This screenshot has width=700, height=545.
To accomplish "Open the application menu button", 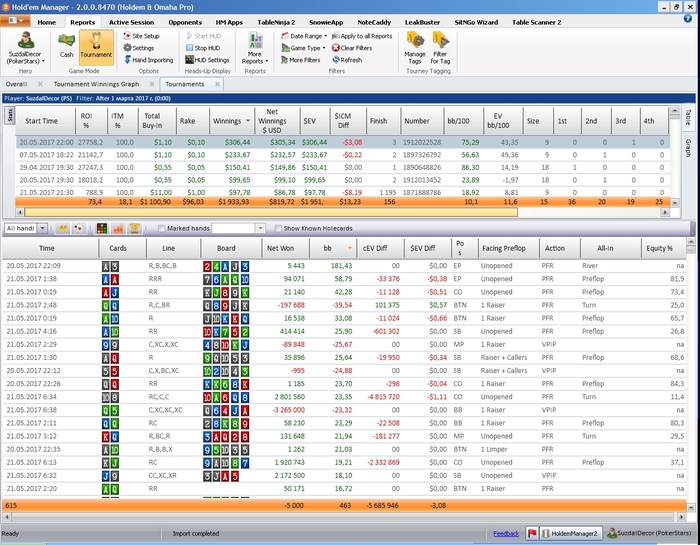I will (x=15, y=21).
